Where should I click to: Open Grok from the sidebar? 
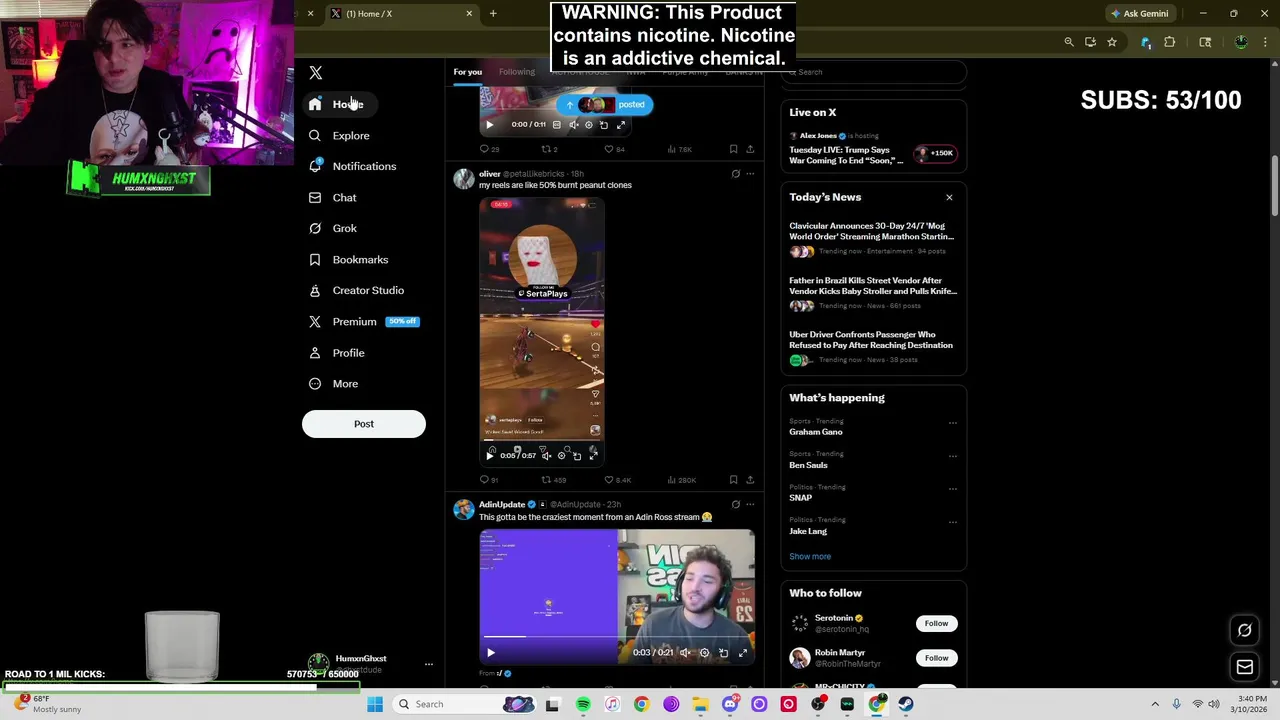tap(333, 228)
